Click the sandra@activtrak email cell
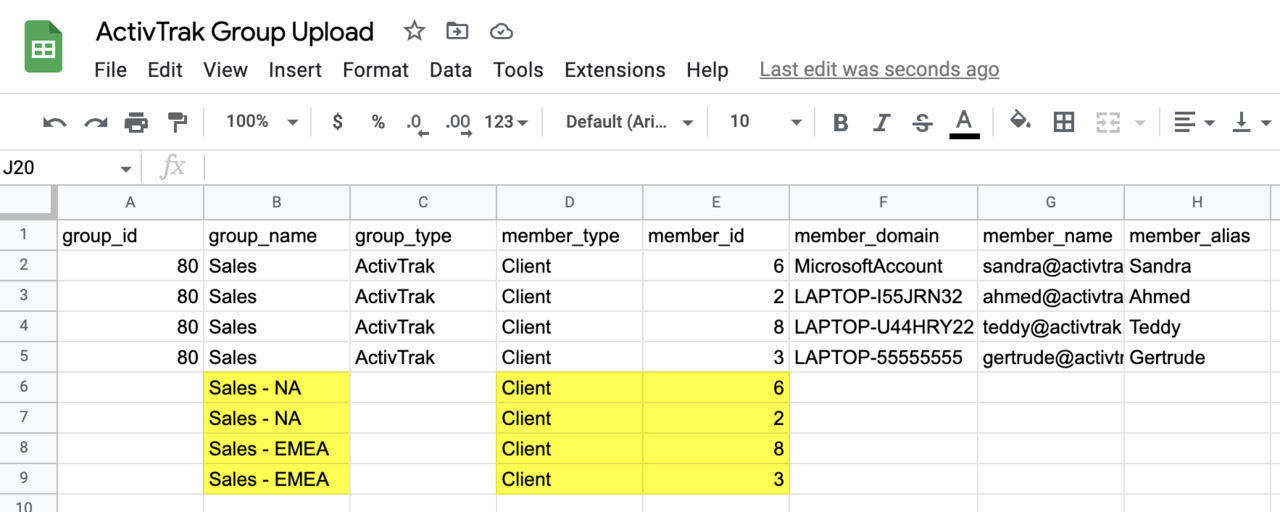Viewport: 1280px width, 512px height. tap(1050, 266)
